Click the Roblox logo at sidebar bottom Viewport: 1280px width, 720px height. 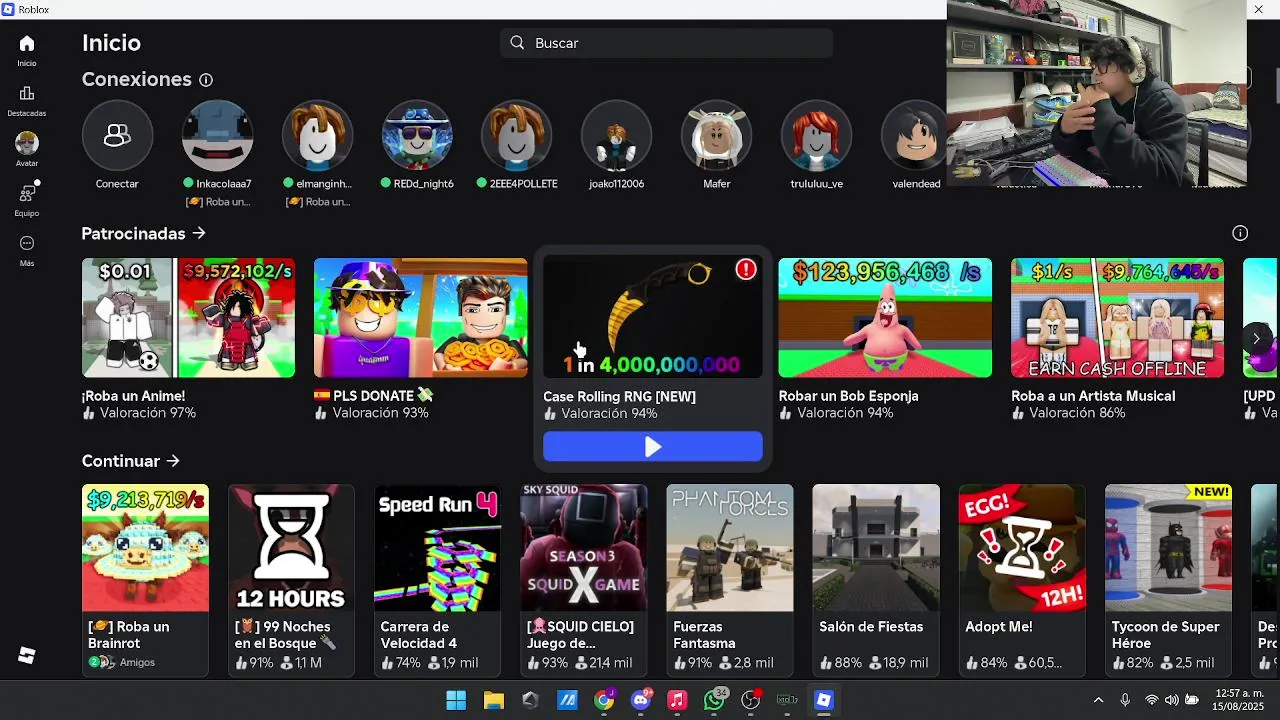[x=27, y=655]
